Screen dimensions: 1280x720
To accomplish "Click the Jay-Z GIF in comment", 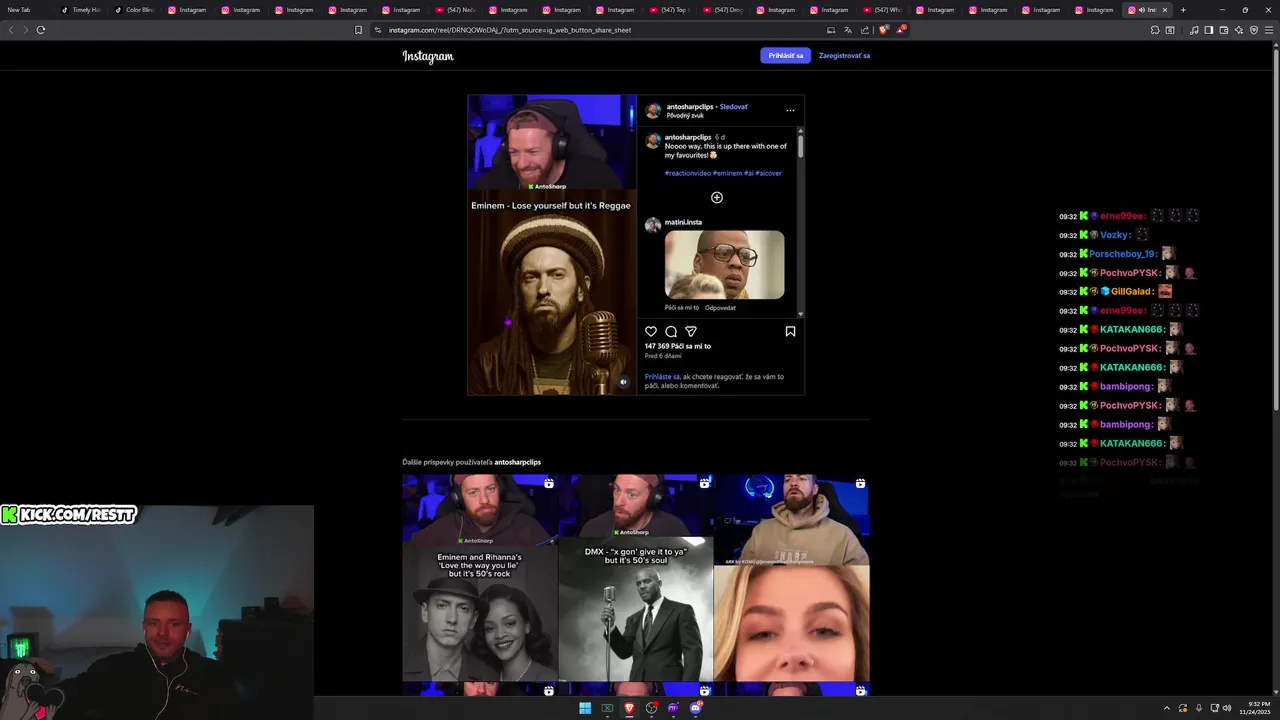I will point(725,265).
